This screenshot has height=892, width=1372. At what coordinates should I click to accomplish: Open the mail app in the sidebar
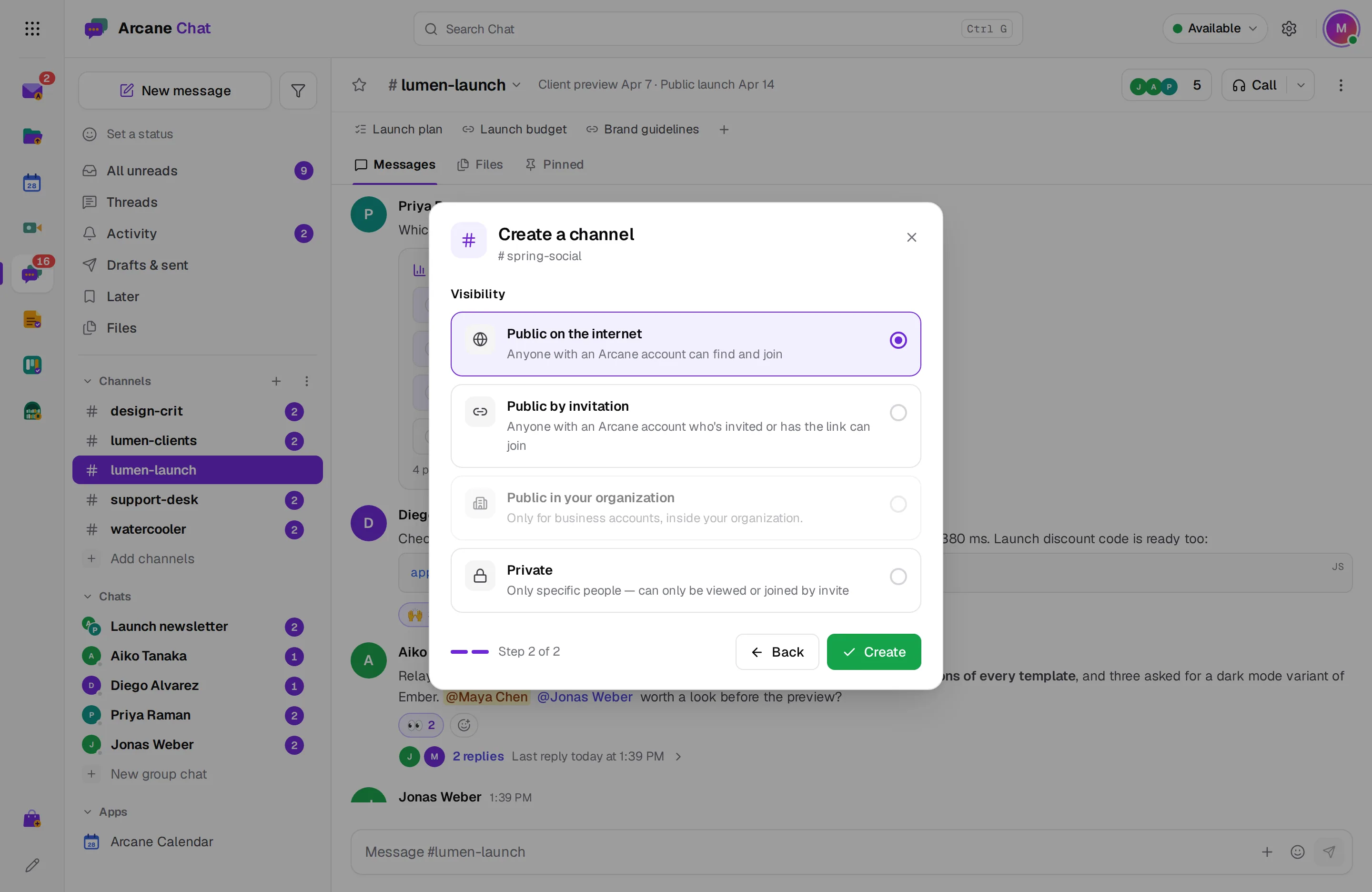32,91
